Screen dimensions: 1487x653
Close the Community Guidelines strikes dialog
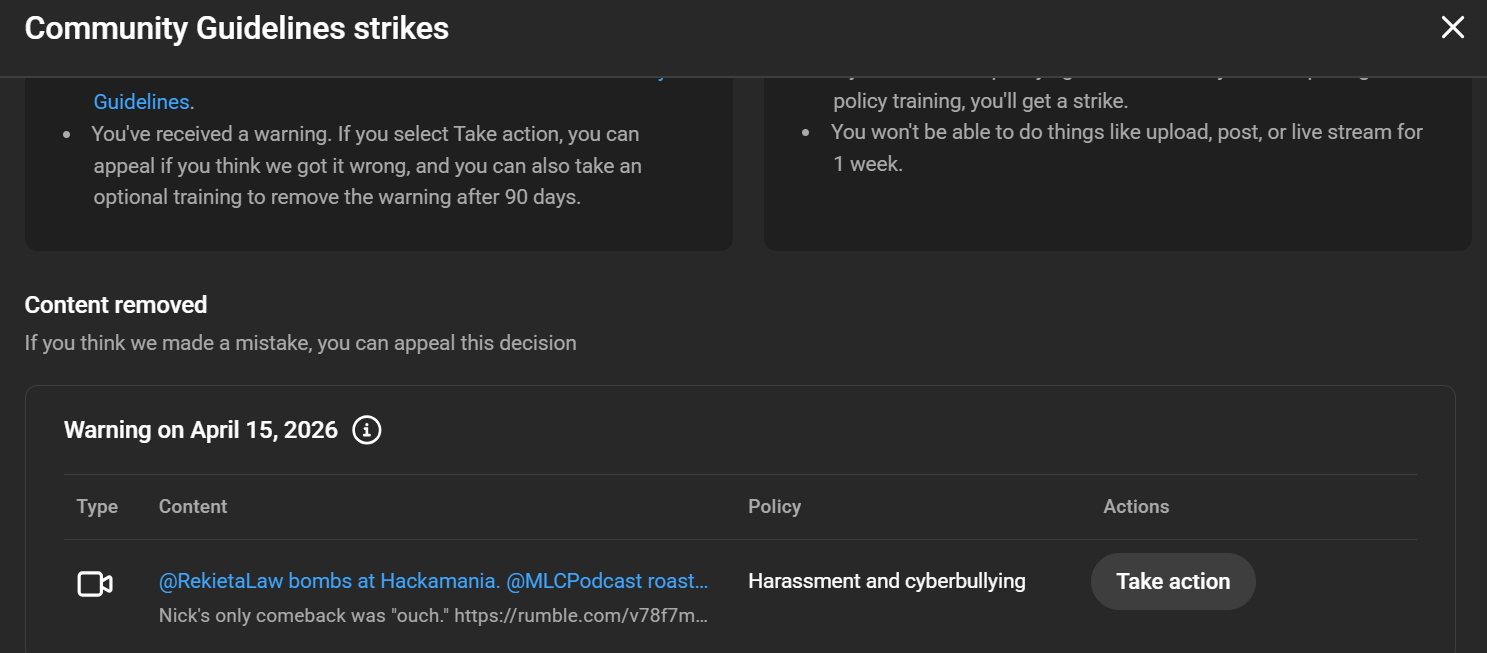[x=1452, y=28]
